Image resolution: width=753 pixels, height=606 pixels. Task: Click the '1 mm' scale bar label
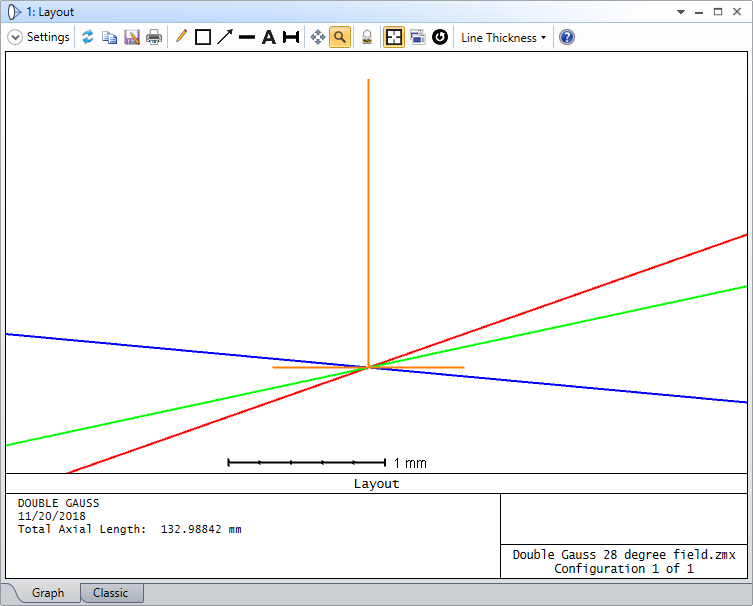(410, 463)
